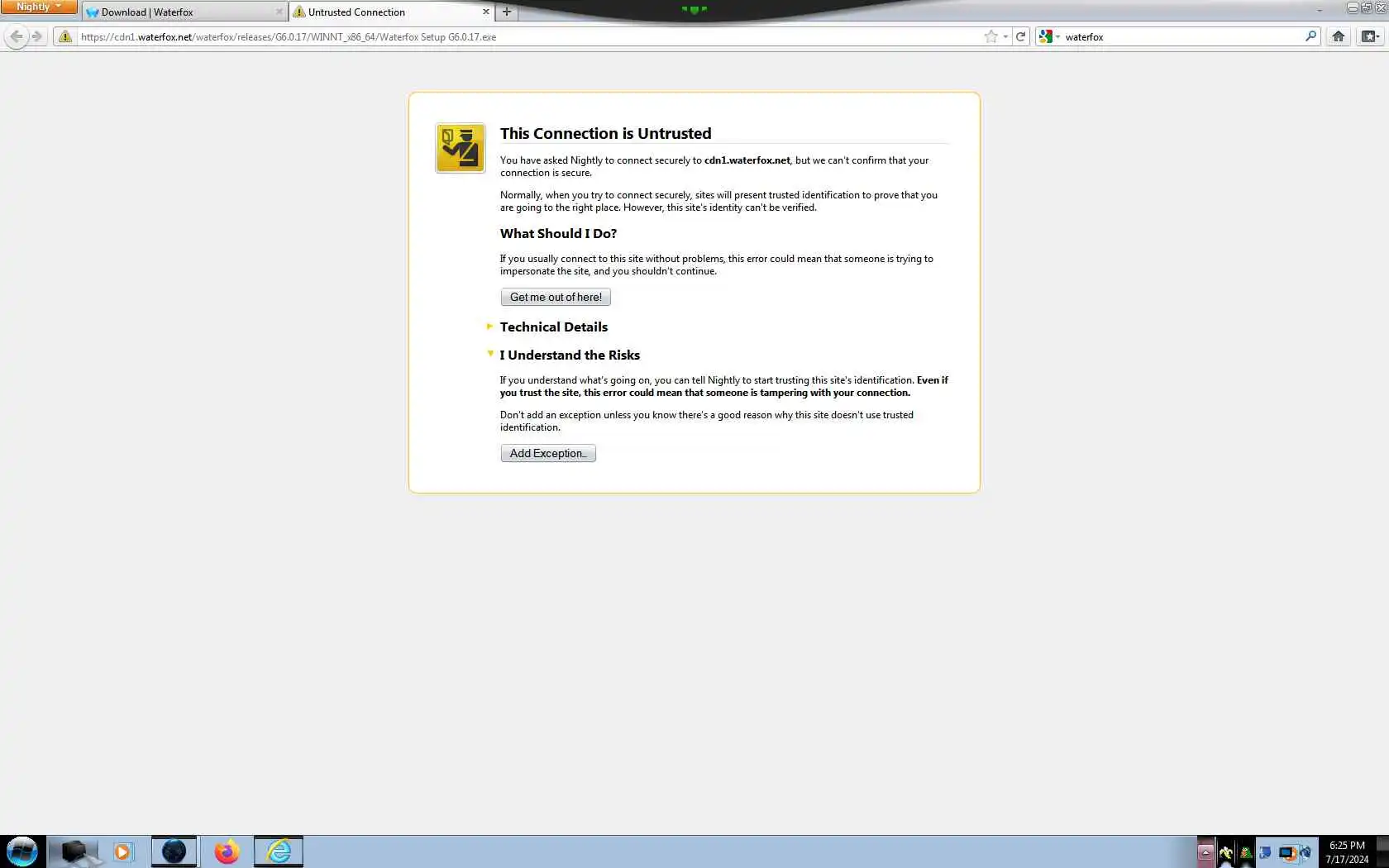1389x868 pixels.
Task: Click the yellow-white tray icon
Action: (1226, 852)
